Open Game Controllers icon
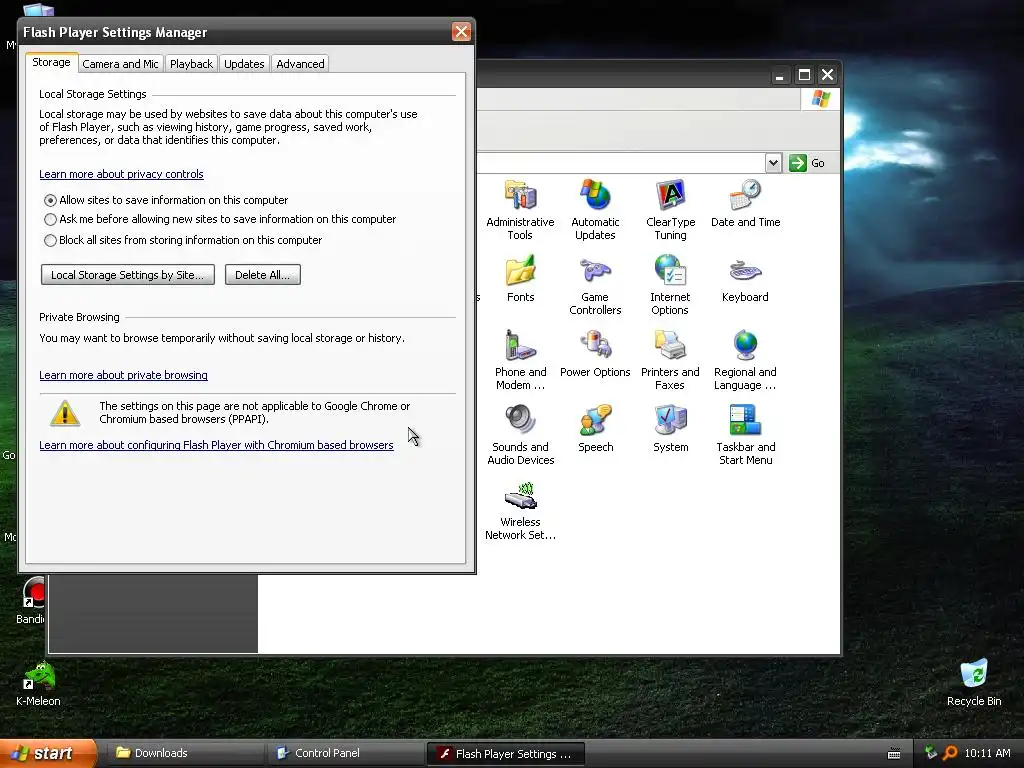The width and height of the screenshot is (1024, 768). tap(595, 285)
